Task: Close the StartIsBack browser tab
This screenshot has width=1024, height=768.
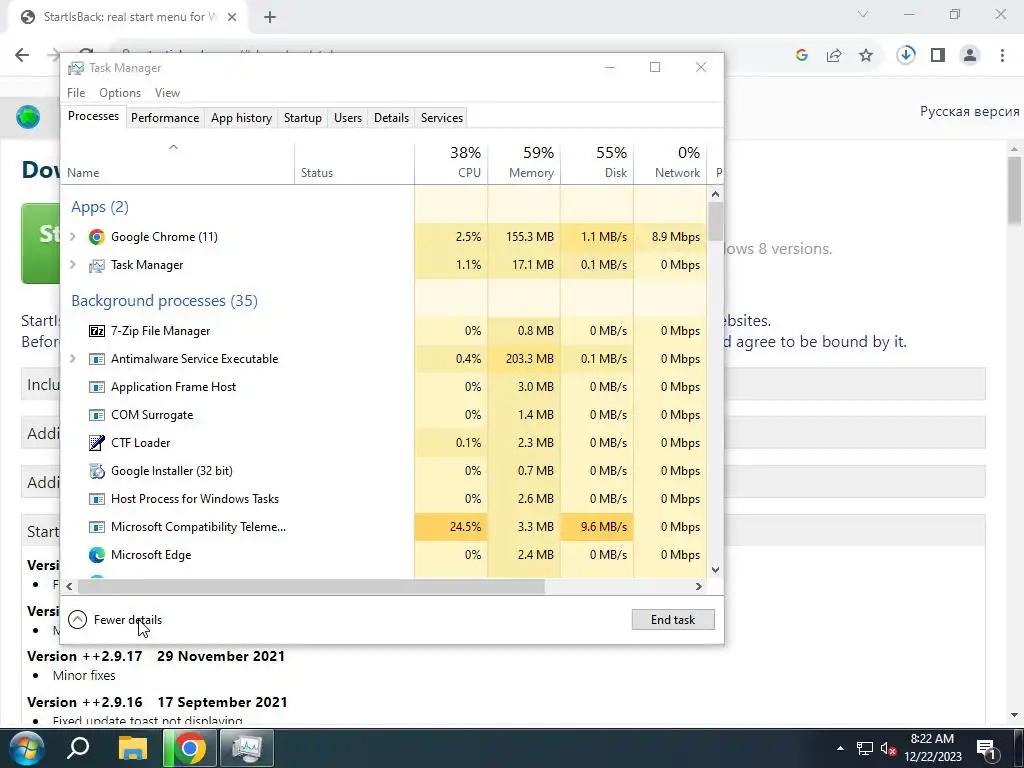Action: [x=232, y=17]
